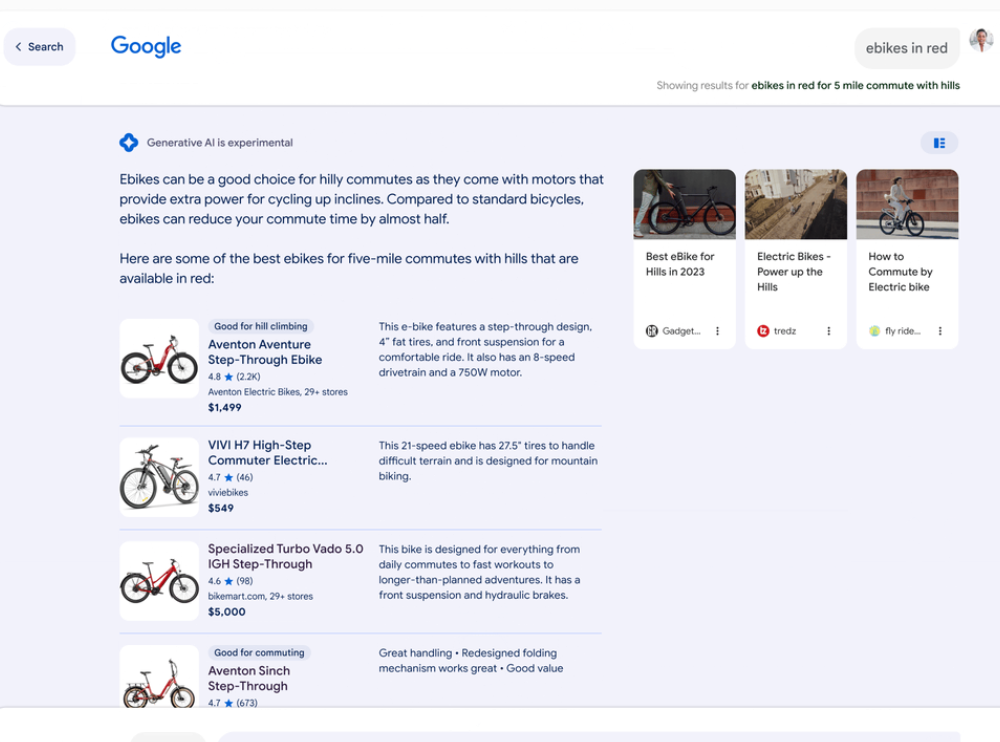Open the Aventon Sinch Step-Through listing
Screen dimensions: 1000x742
click(x=249, y=678)
